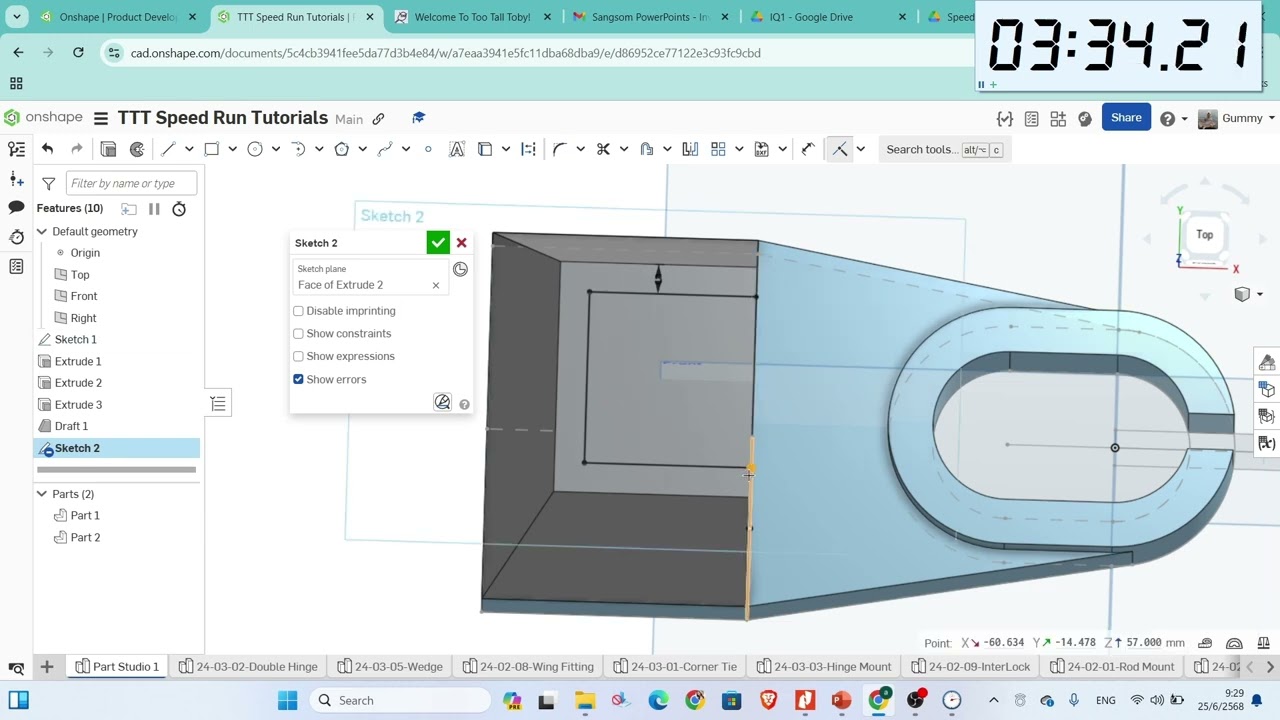This screenshot has width=1280, height=720.
Task: Select the Corner rectangle sketch tool
Action: (211, 149)
